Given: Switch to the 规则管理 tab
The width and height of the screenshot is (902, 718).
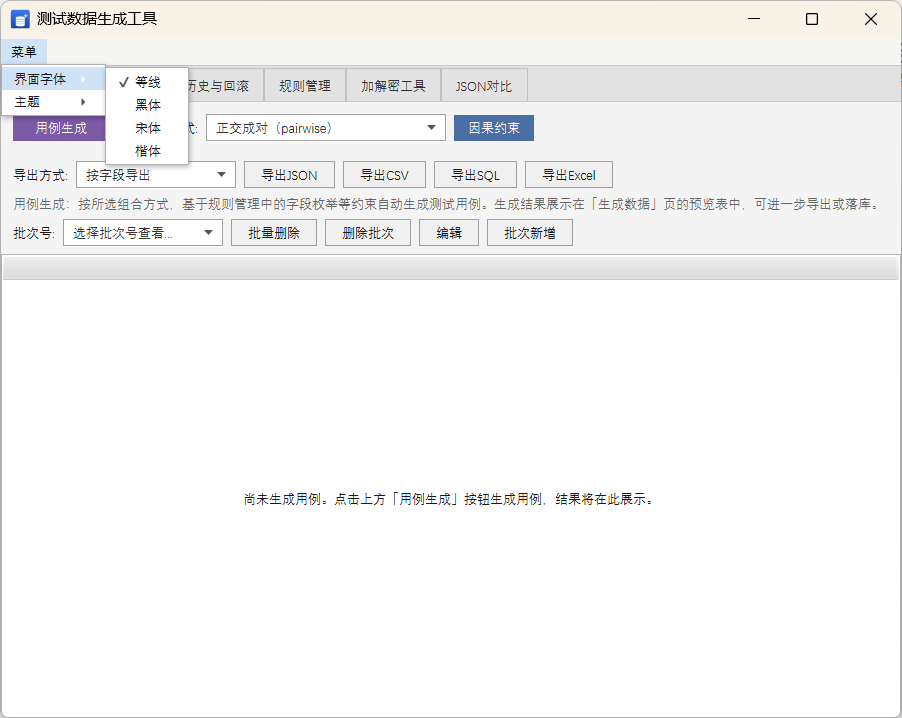Looking at the screenshot, I should (x=305, y=86).
